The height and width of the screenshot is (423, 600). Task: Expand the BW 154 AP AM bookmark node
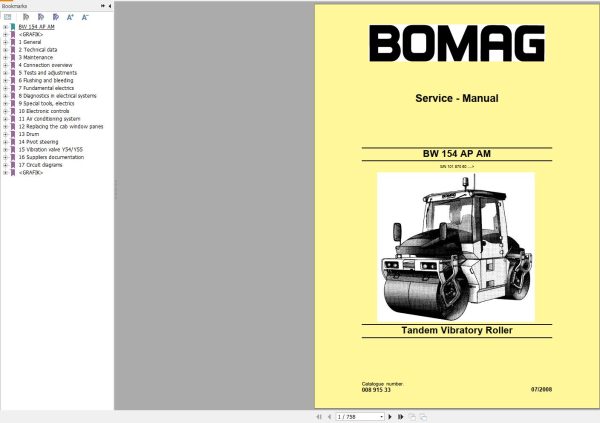pyautogui.click(x=5, y=27)
